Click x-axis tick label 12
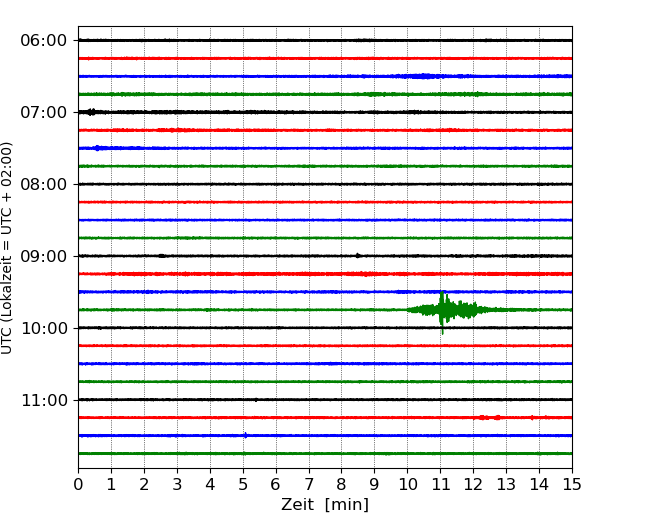This screenshot has width=650, height=520. pyautogui.click(x=473, y=484)
